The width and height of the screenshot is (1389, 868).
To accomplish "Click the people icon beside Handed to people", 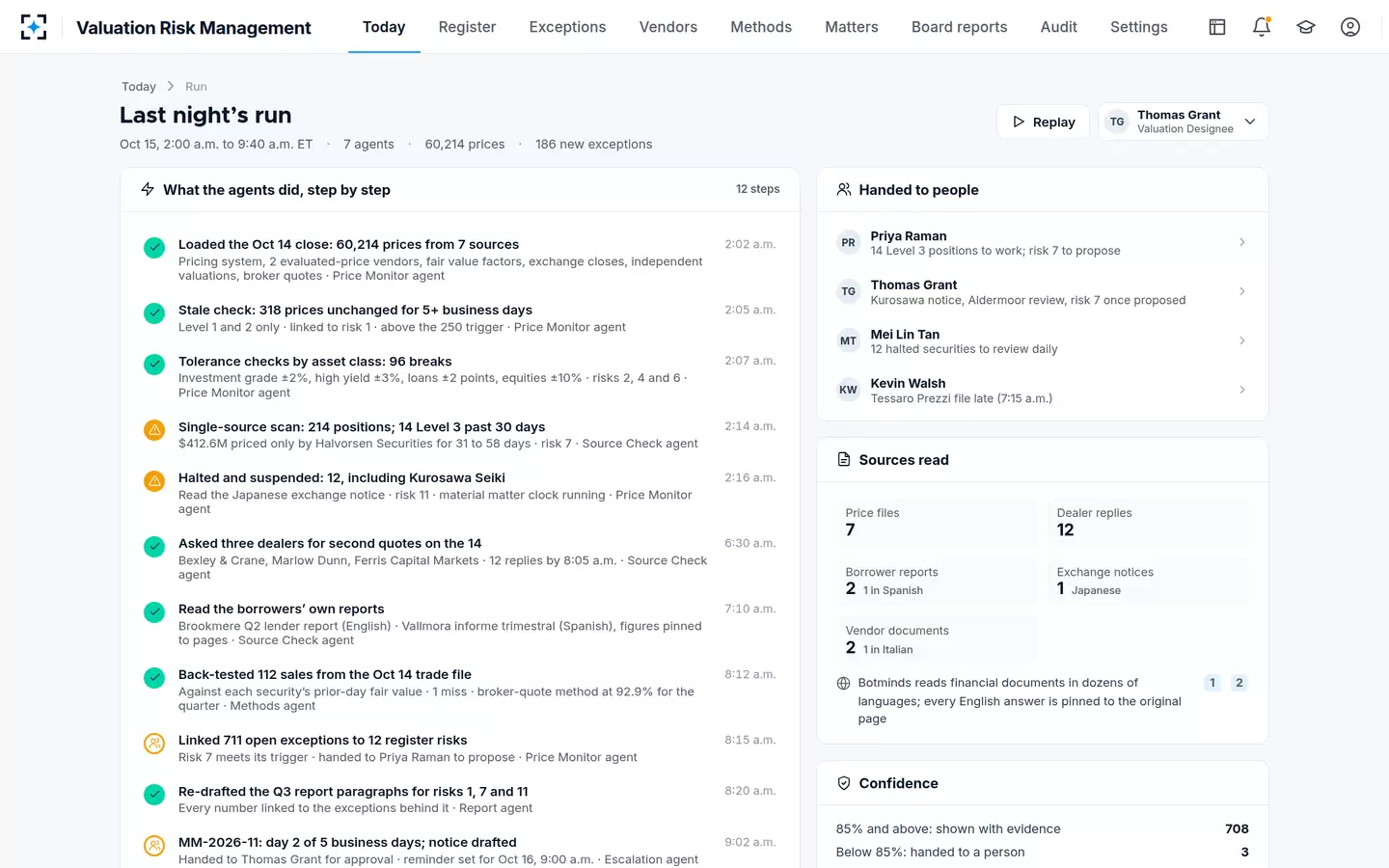I will [x=844, y=190].
